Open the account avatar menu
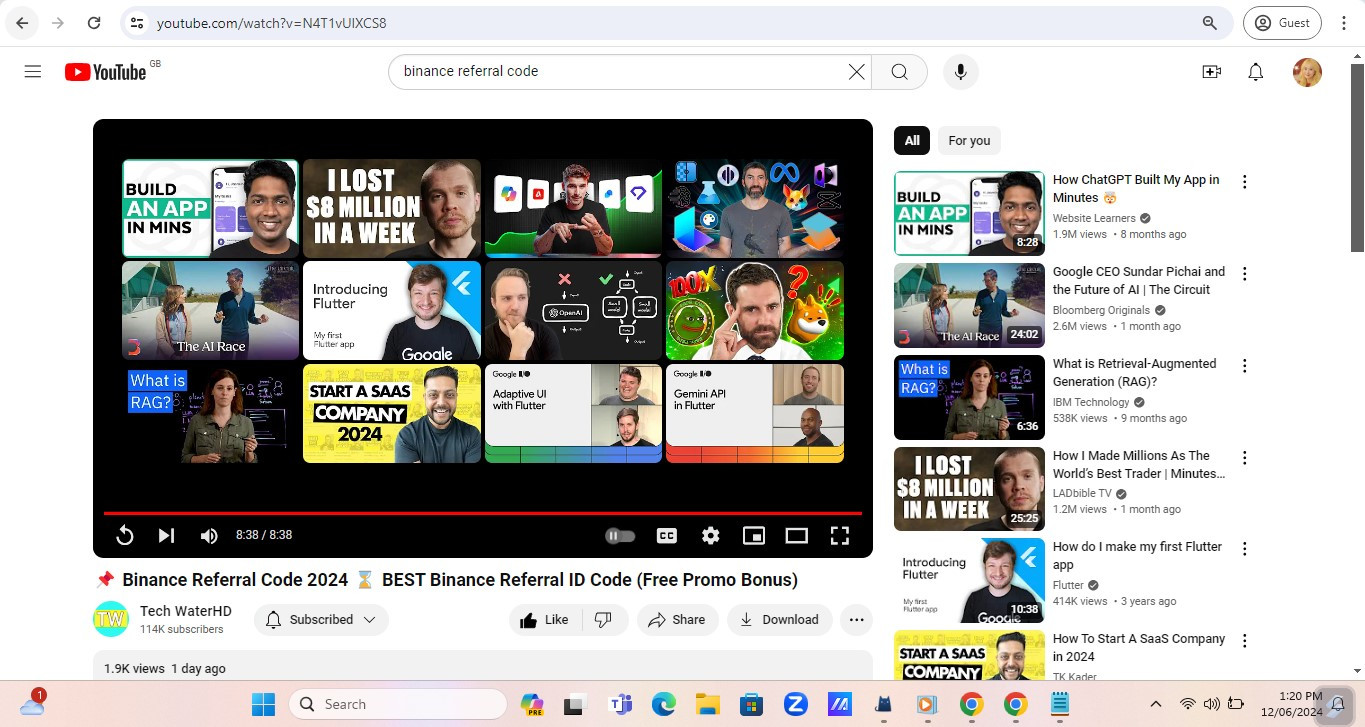The image size is (1365, 727). 1307,72
